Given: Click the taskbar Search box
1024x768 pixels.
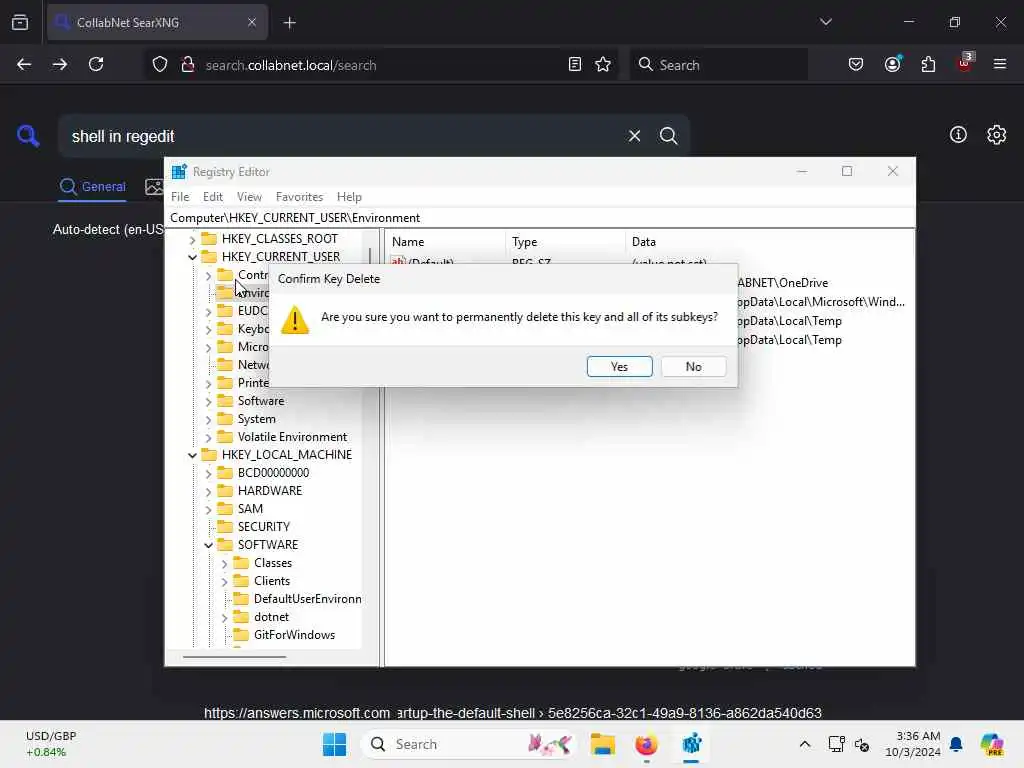Looking at the screenshot, I should (468, 744).
